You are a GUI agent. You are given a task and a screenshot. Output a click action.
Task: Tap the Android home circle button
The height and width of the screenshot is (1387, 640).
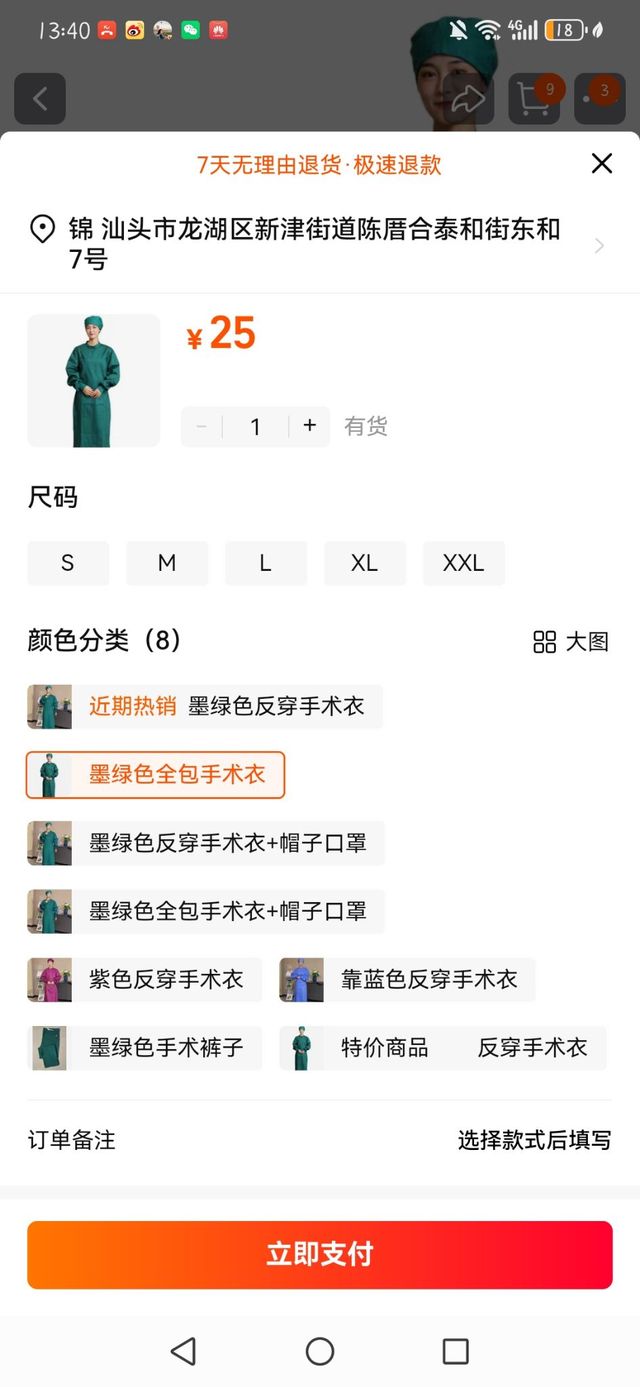point(320,1351)
